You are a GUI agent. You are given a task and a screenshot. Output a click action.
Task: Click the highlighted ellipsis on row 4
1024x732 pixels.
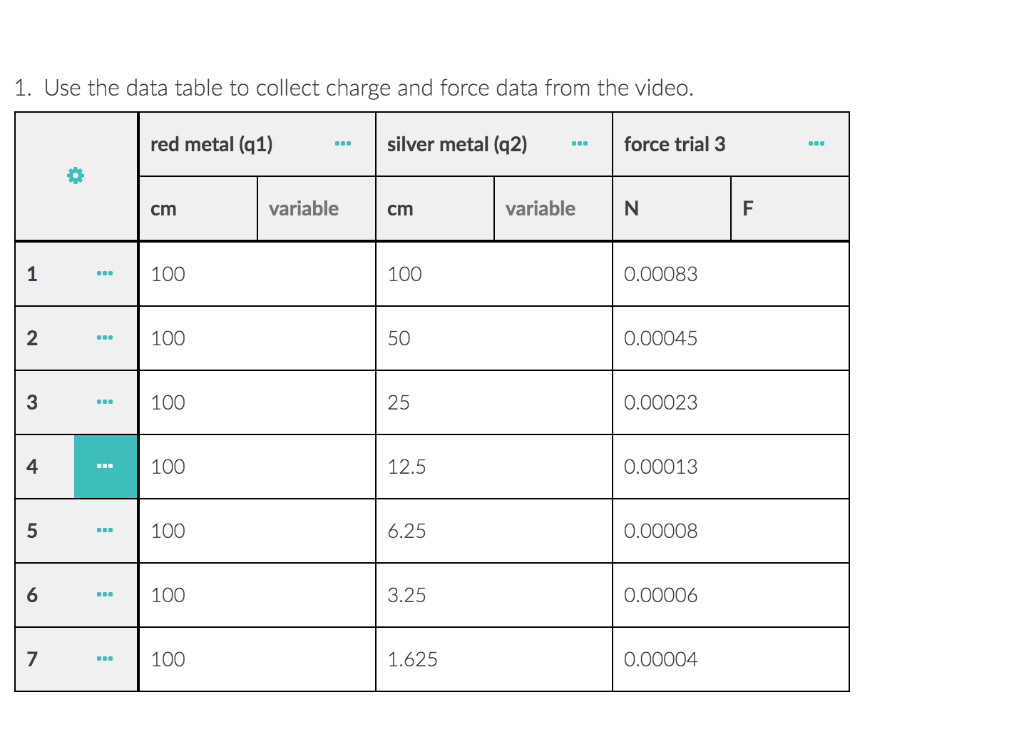[105, 466]
